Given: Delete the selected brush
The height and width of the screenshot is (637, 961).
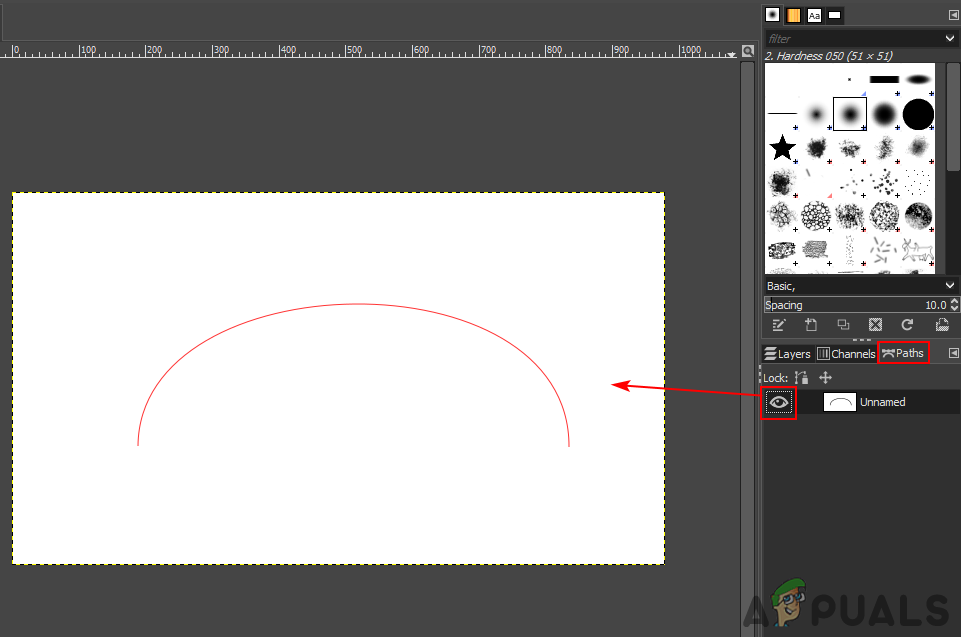Looking at the screenshot, I should tap(875, 325).
